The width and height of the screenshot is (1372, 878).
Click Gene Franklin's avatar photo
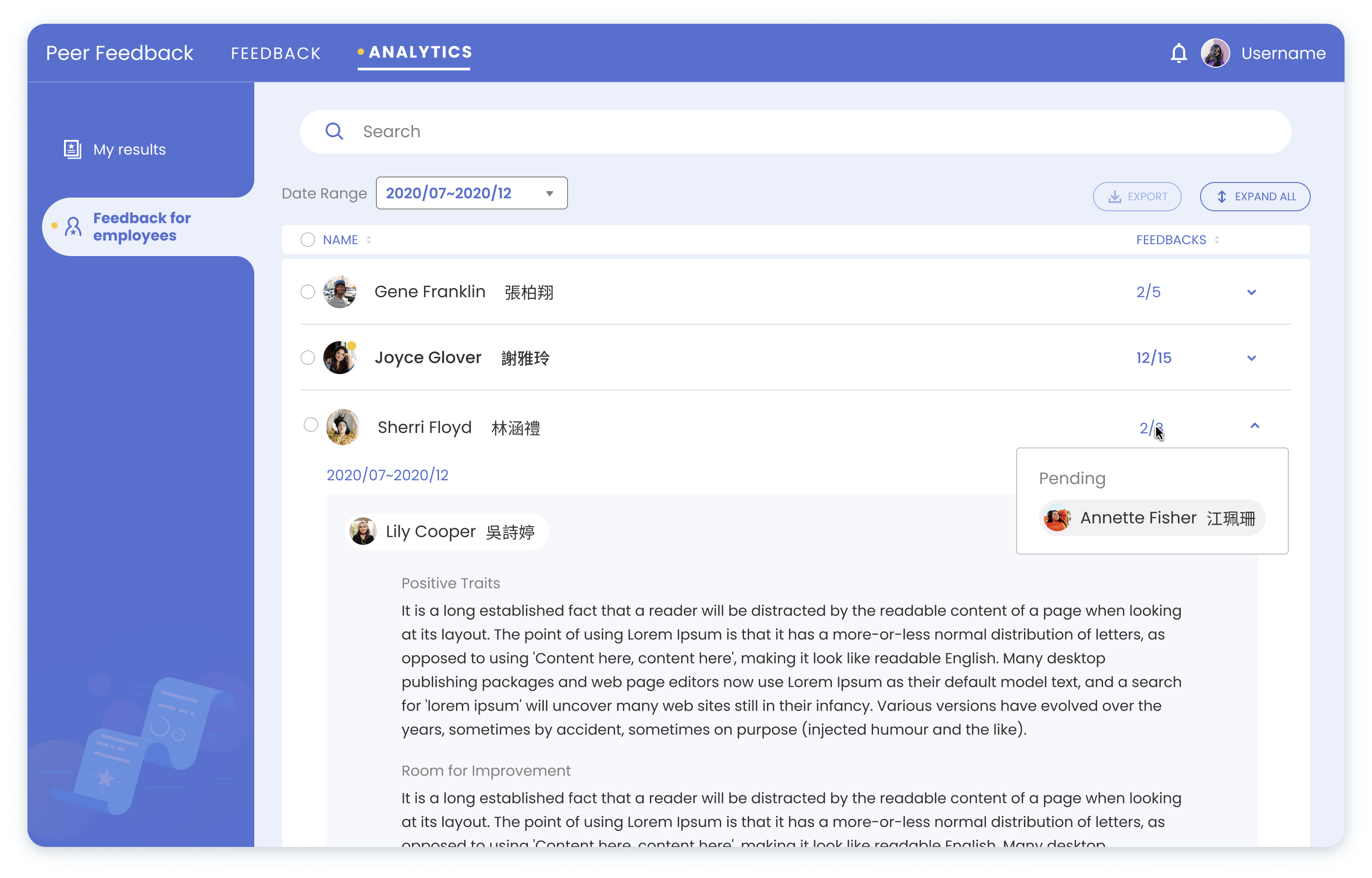(x=340, y=292)
